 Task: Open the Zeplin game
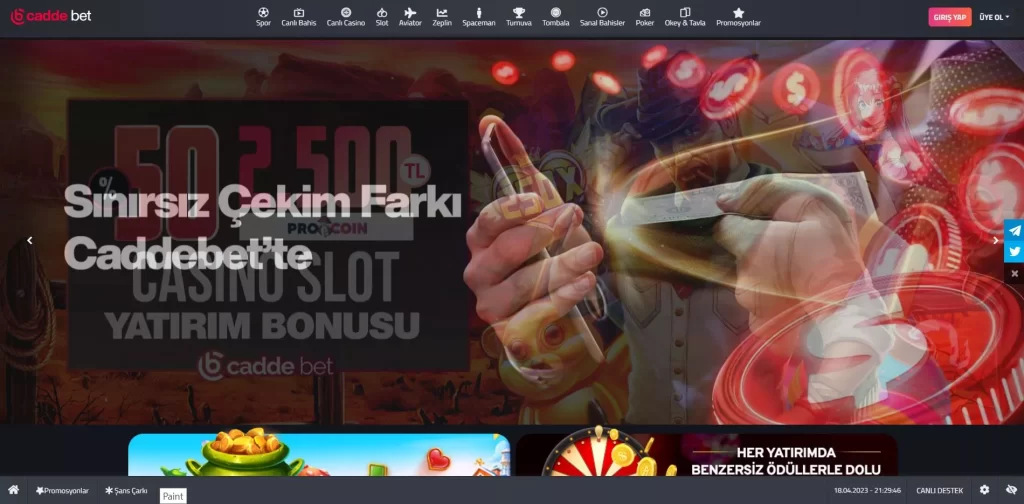(x=442, y=17)
